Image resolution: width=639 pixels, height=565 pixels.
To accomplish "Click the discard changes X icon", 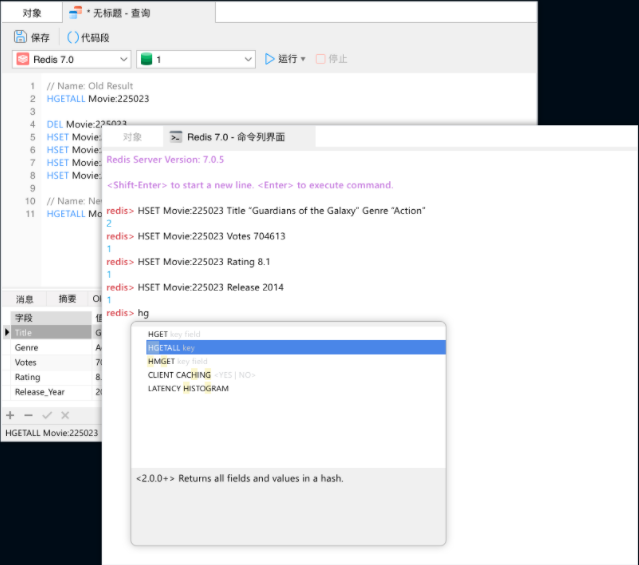I will click(65, 415).
